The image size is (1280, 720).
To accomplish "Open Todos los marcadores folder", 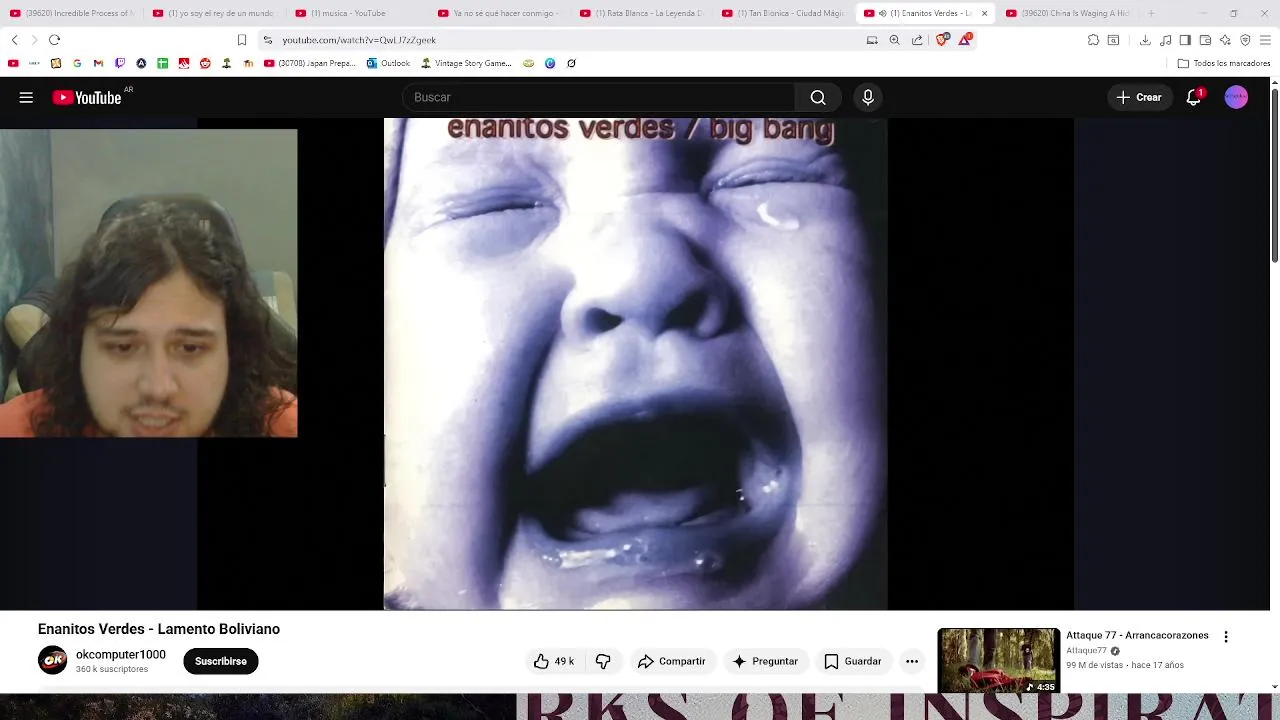I will [1224, 63].
